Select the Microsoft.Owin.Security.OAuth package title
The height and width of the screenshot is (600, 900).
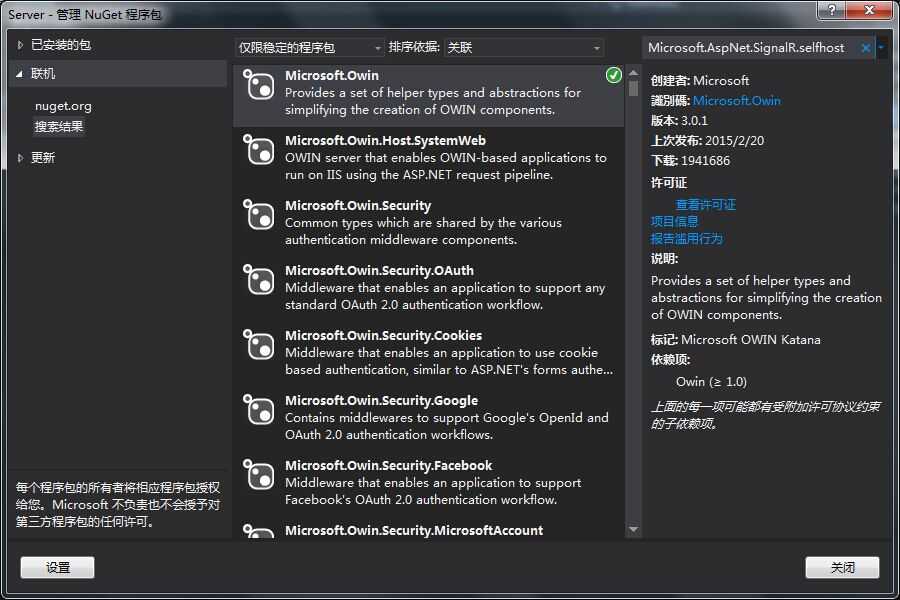[x=379, y=270]
